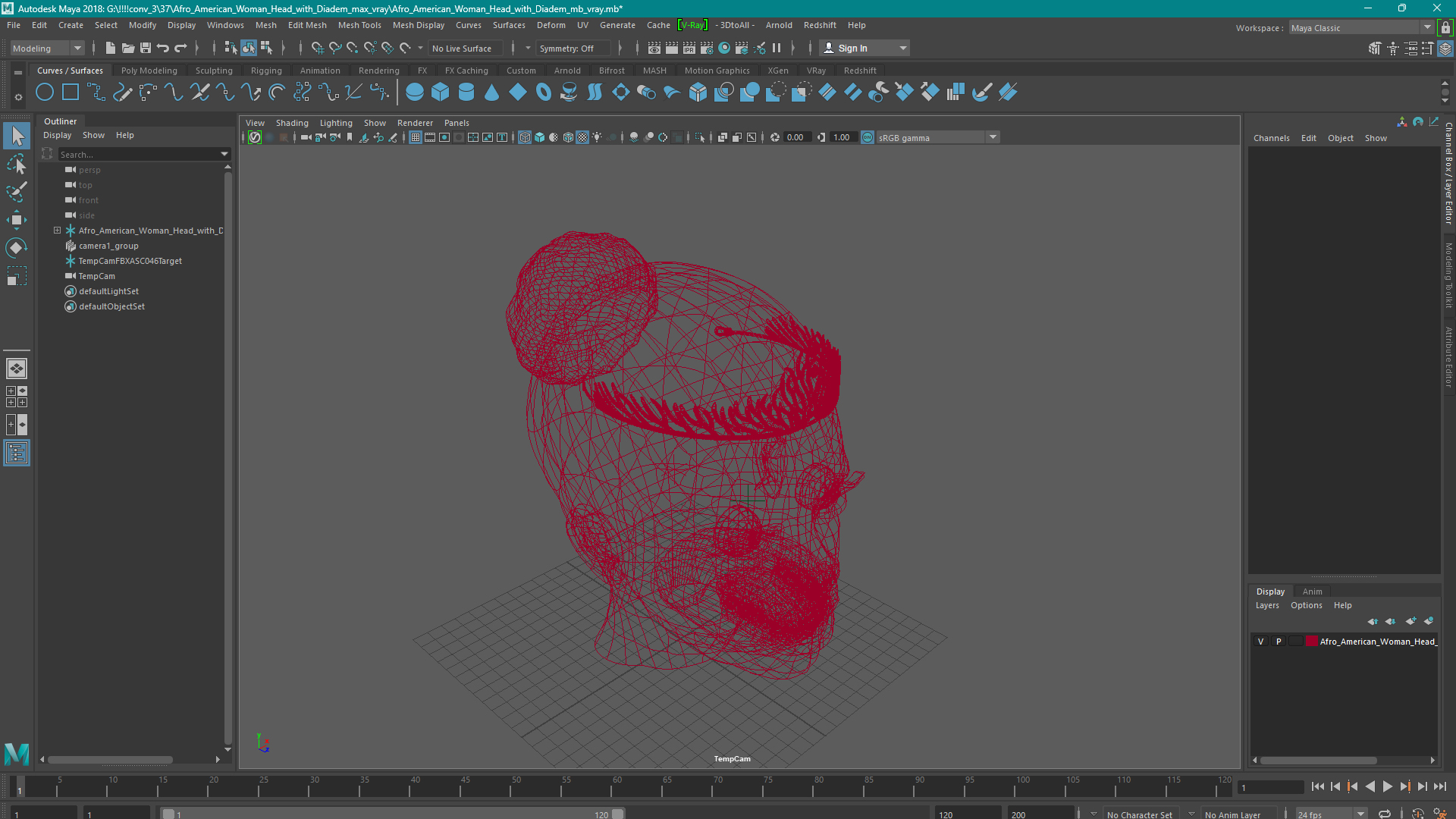Activate the Select tool in toolbox

click(17, 136)
